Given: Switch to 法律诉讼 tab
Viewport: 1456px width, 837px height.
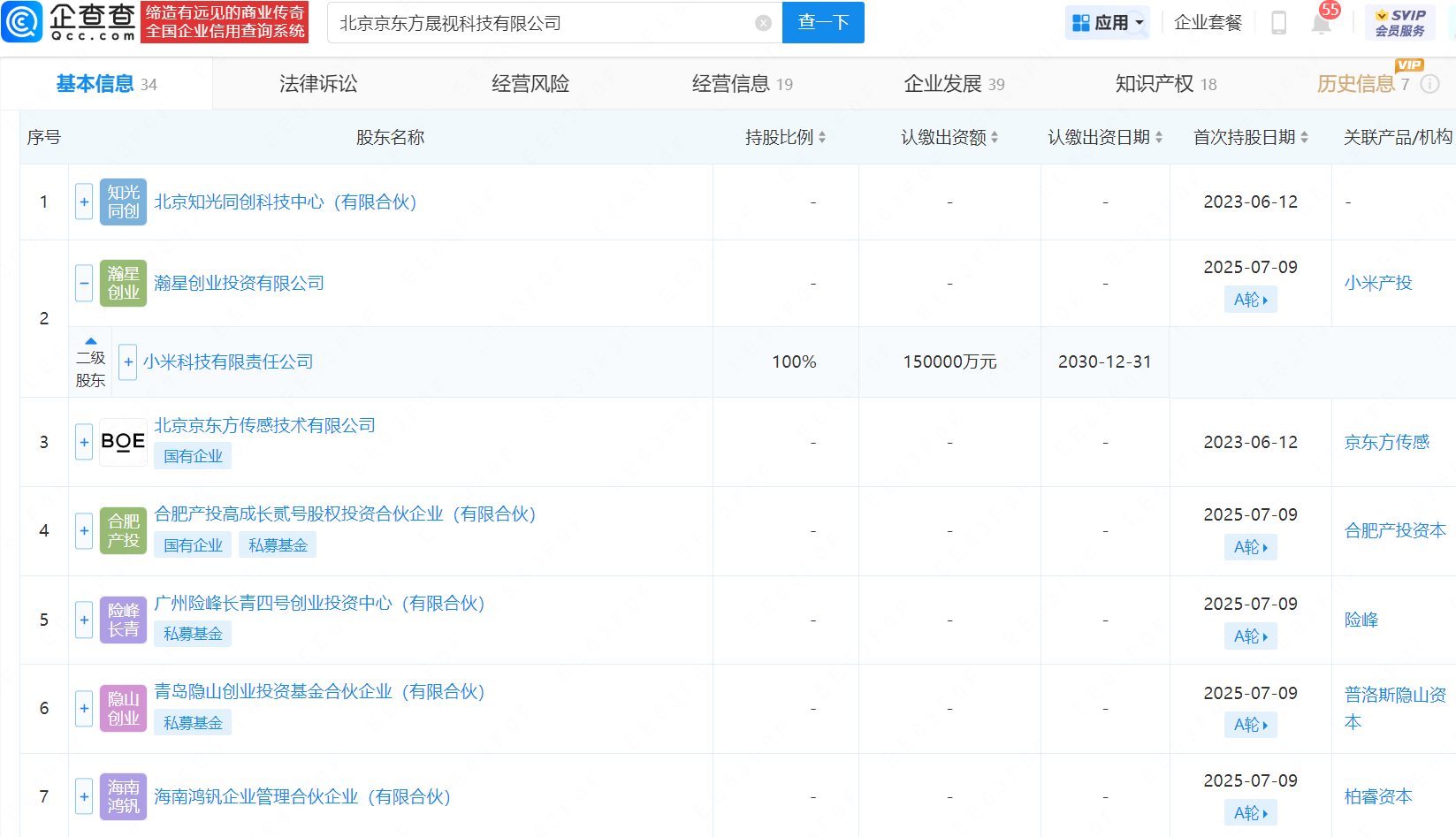Looking at the screenshot, I should coord(318,84).
